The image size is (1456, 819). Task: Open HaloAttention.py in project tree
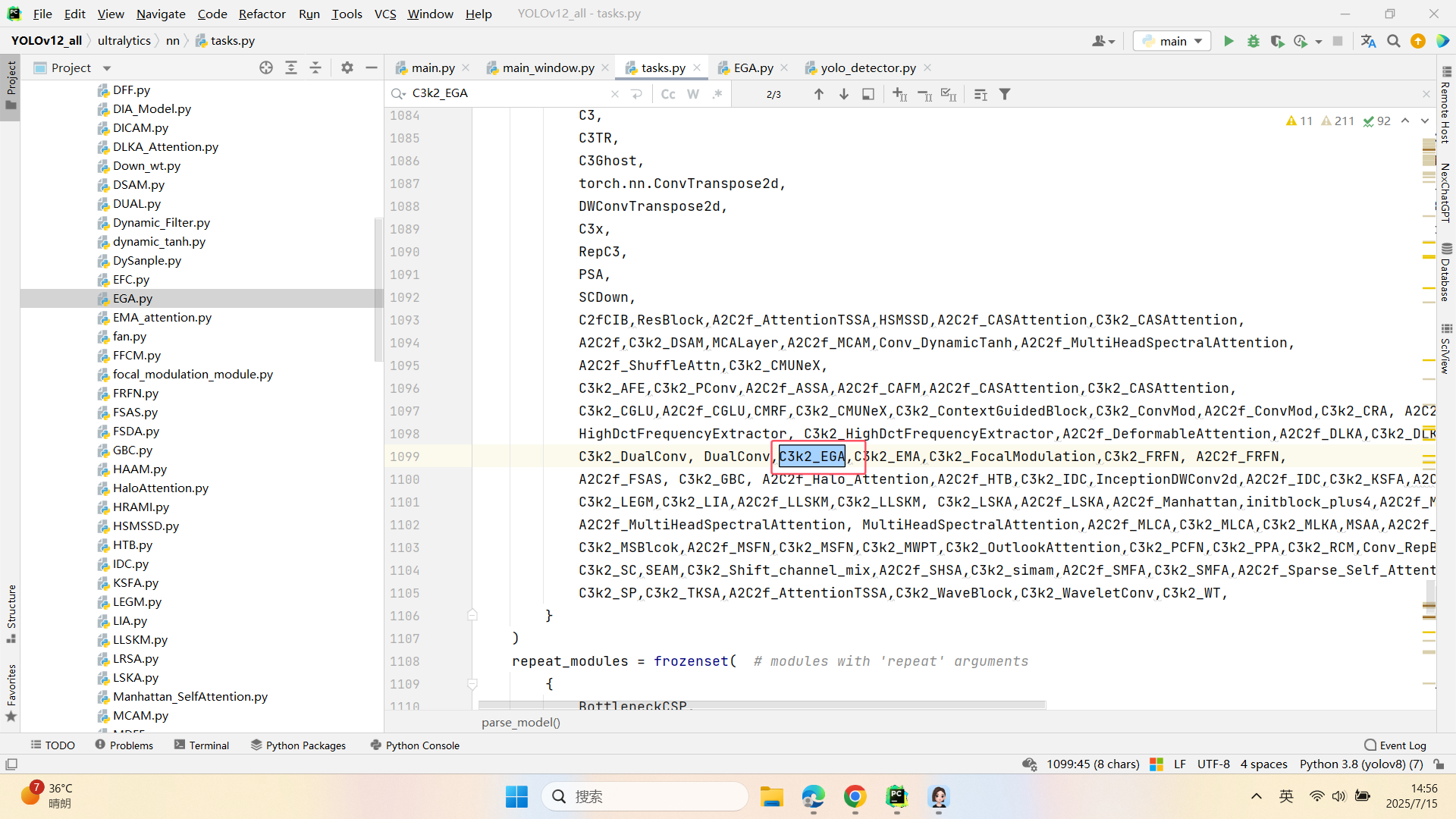coord(160,488)
